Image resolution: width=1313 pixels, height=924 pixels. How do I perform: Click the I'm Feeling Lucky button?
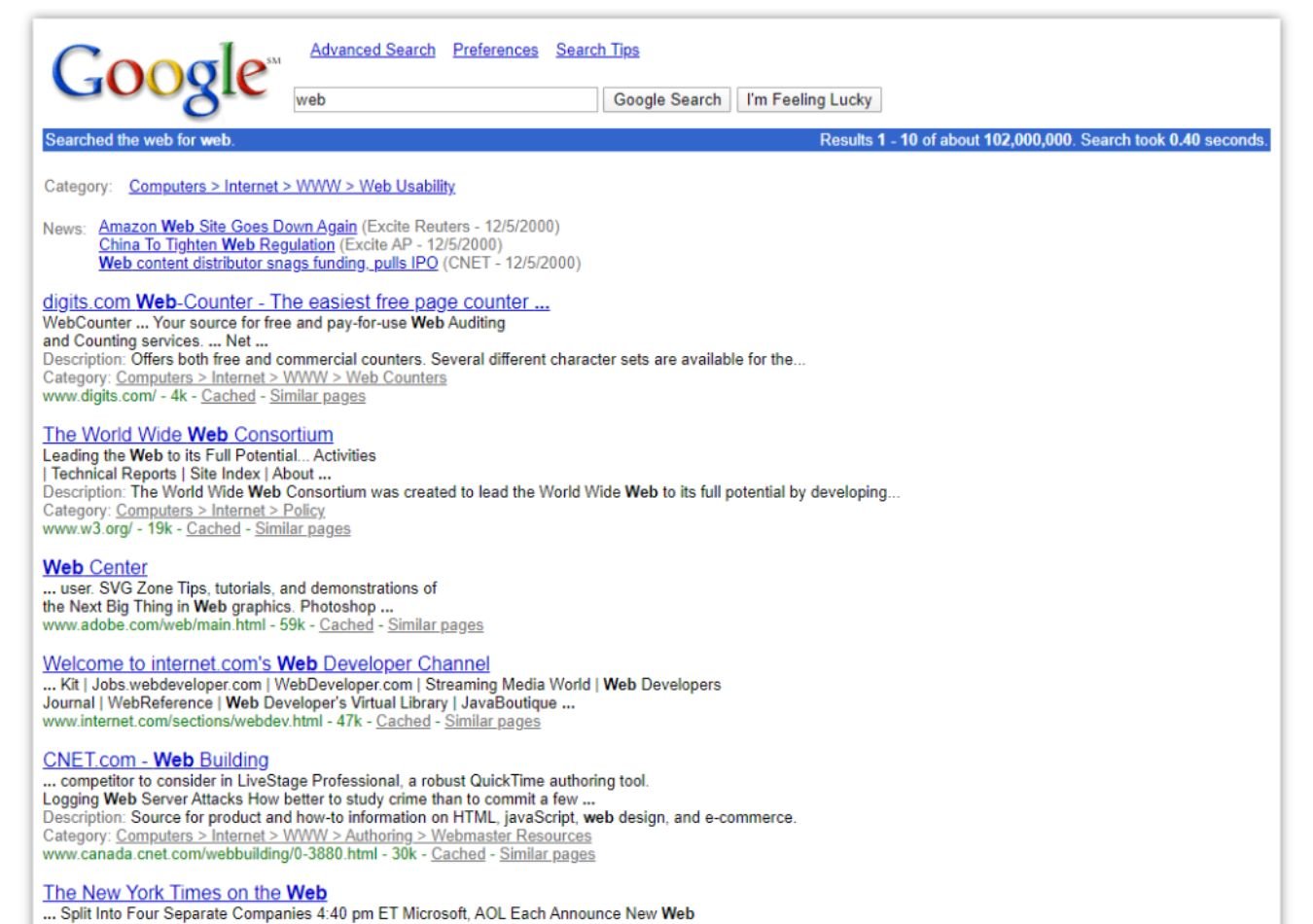tap(809, 99)
